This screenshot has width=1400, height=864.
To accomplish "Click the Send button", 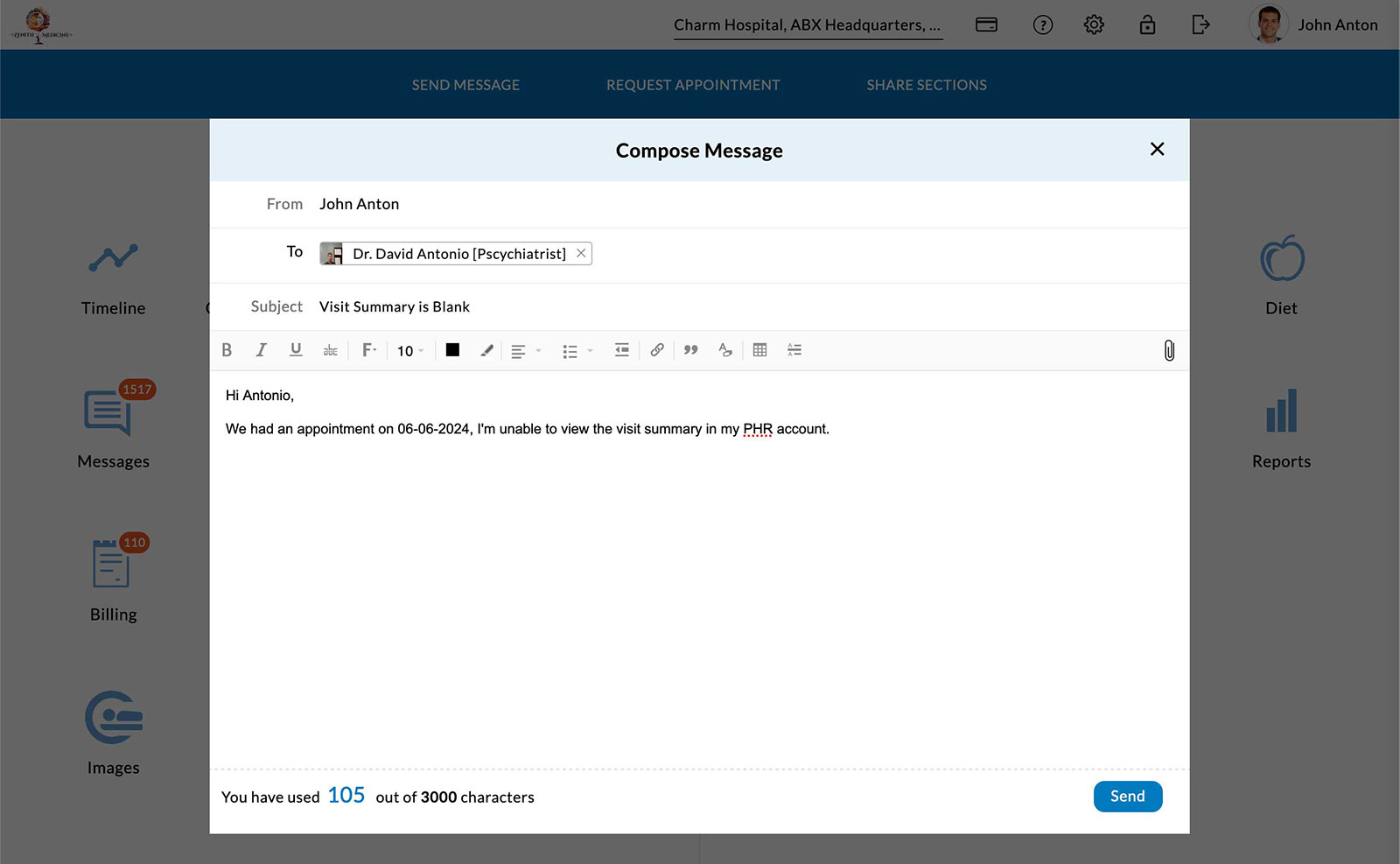I will (1127, 797).
